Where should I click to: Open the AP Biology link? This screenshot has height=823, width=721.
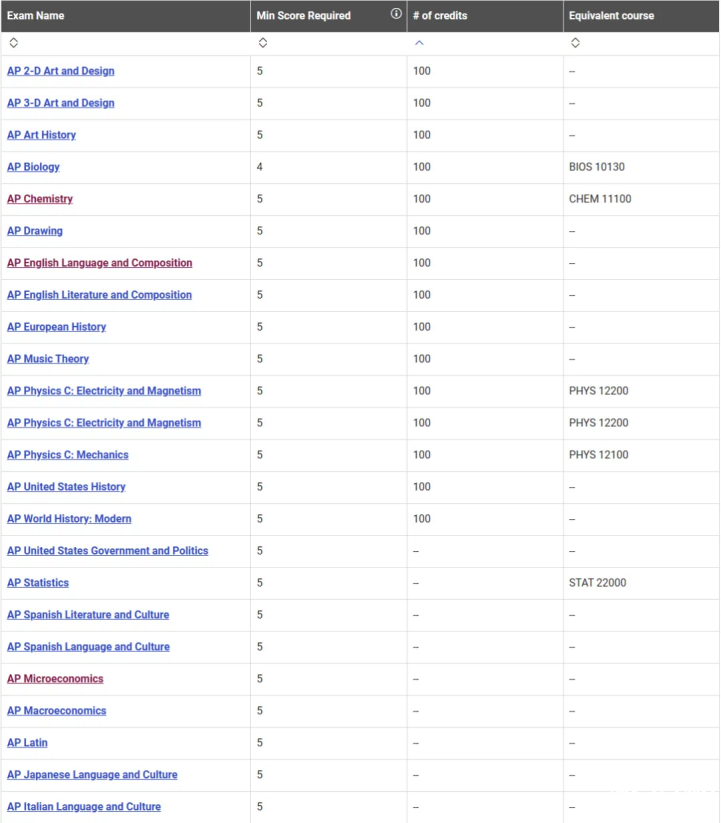click(x=33, y=167)
